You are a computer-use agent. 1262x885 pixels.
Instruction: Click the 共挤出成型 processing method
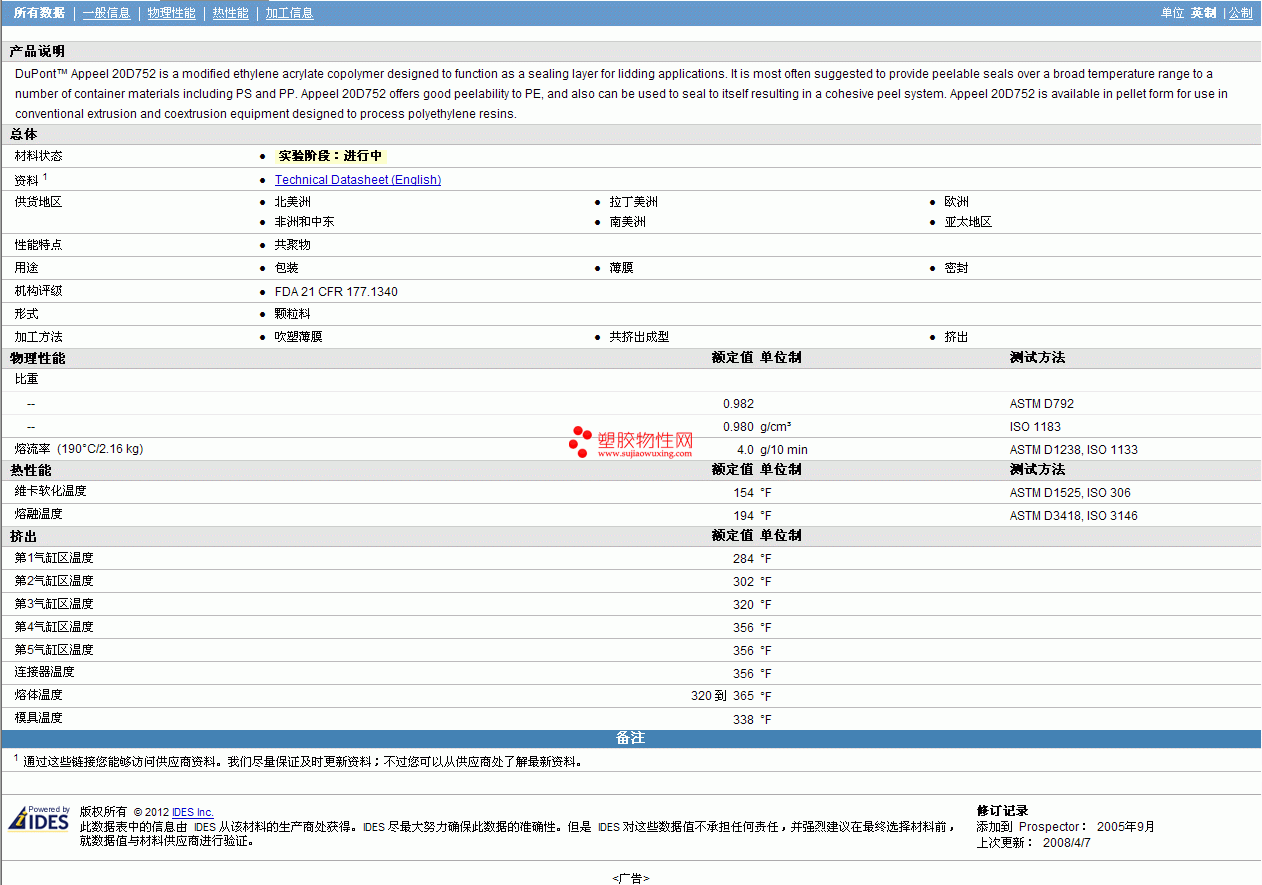click(639, 337)
